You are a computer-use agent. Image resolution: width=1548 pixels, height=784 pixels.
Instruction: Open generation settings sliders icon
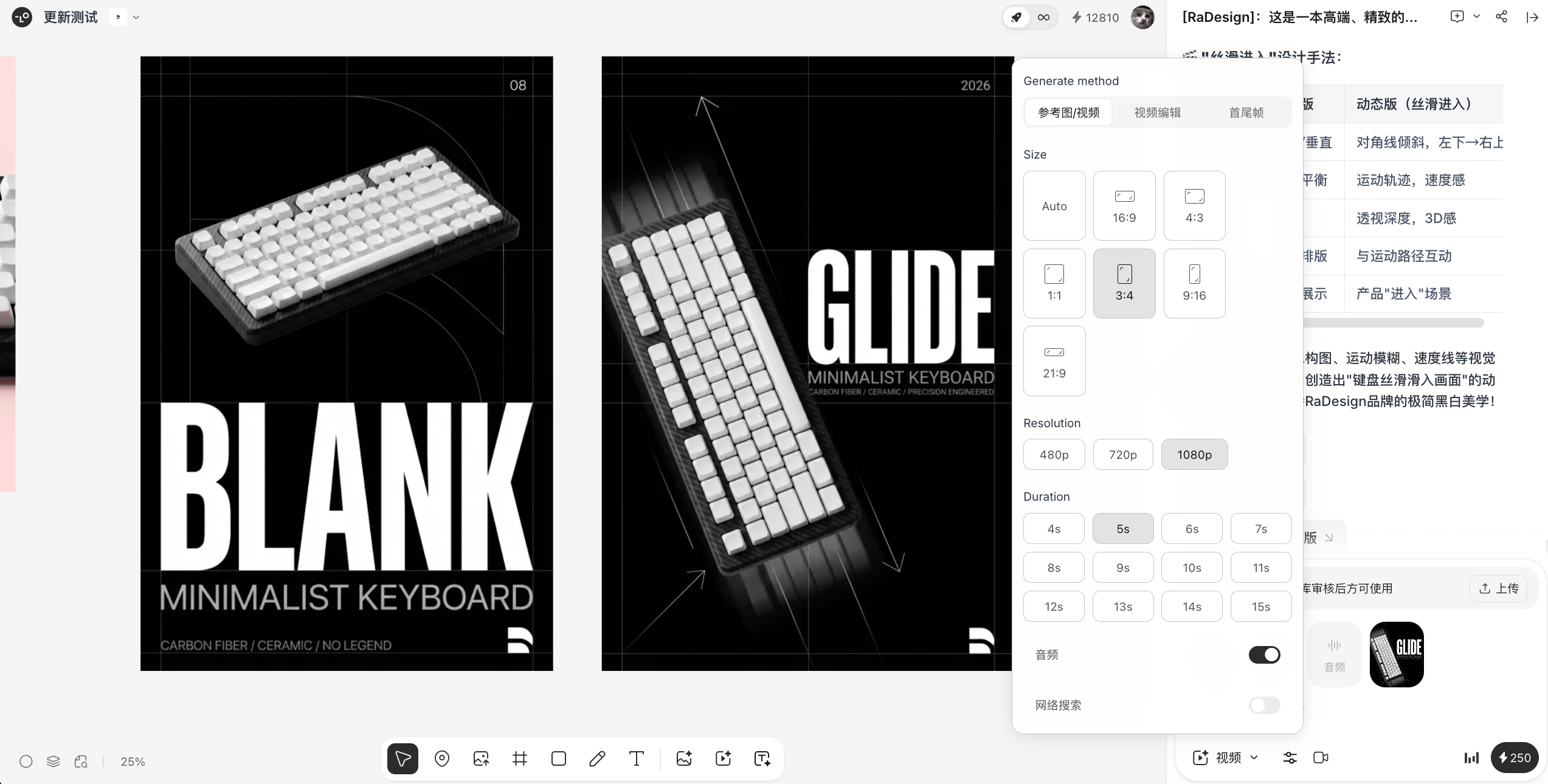[x=1290, y=758]
